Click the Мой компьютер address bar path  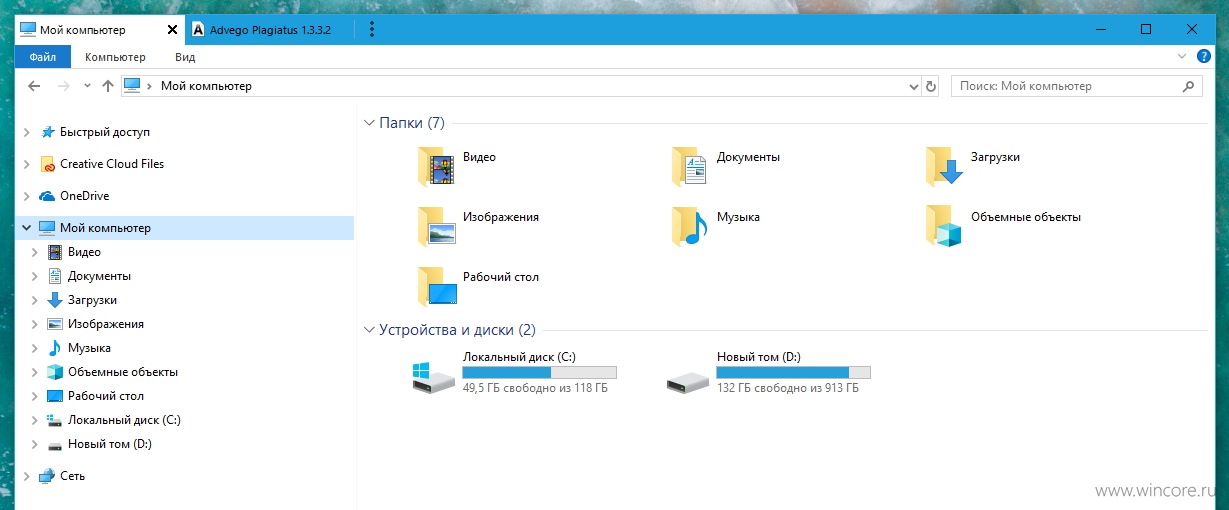(x=206, y=86)
